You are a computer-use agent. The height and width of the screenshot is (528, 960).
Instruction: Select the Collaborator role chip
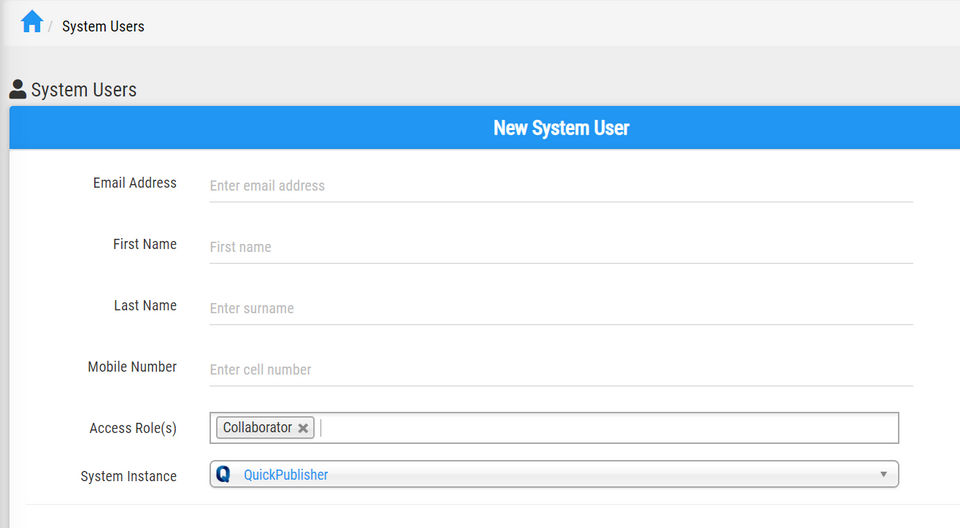(x=257, y=428)
